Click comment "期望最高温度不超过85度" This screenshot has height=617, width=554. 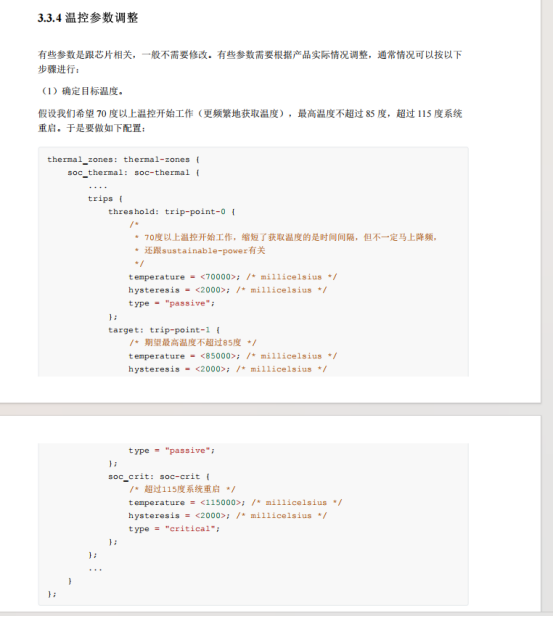(x=193, y=343)
